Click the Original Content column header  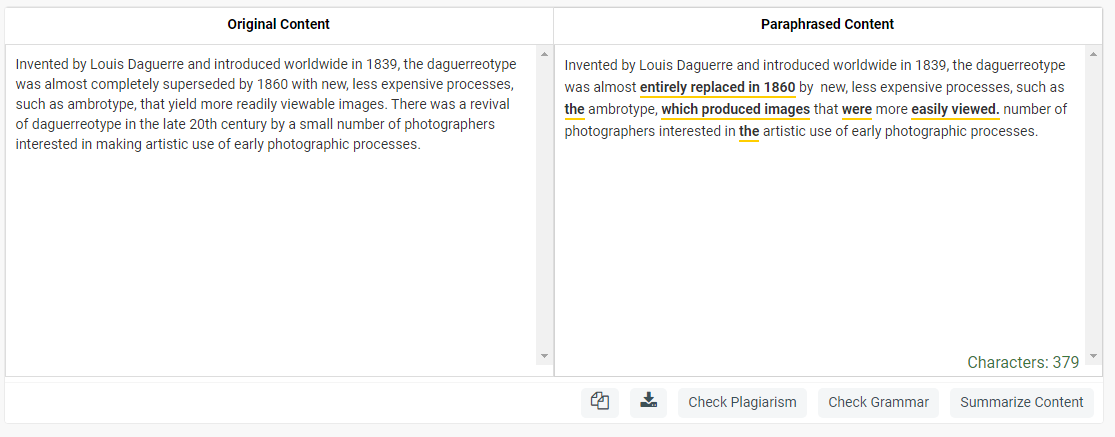tap(278, 24)
